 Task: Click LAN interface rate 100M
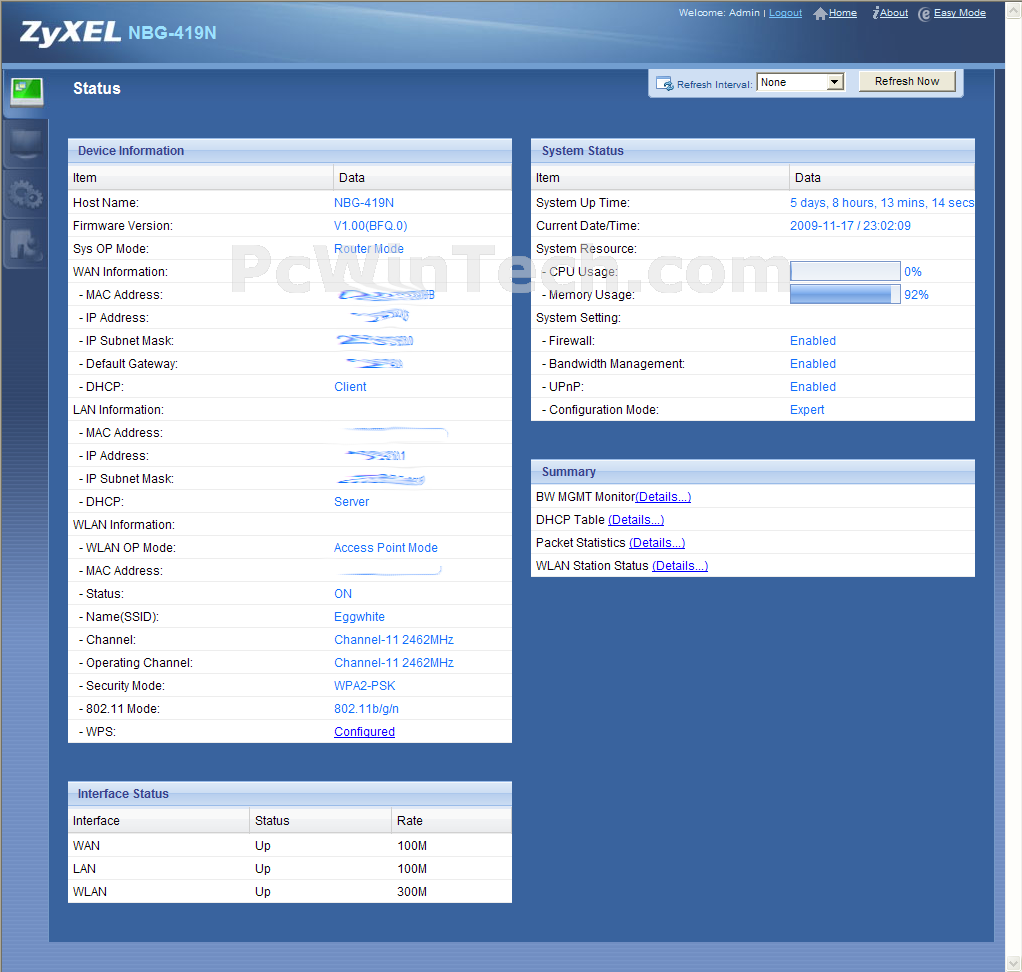click(412, 868)
